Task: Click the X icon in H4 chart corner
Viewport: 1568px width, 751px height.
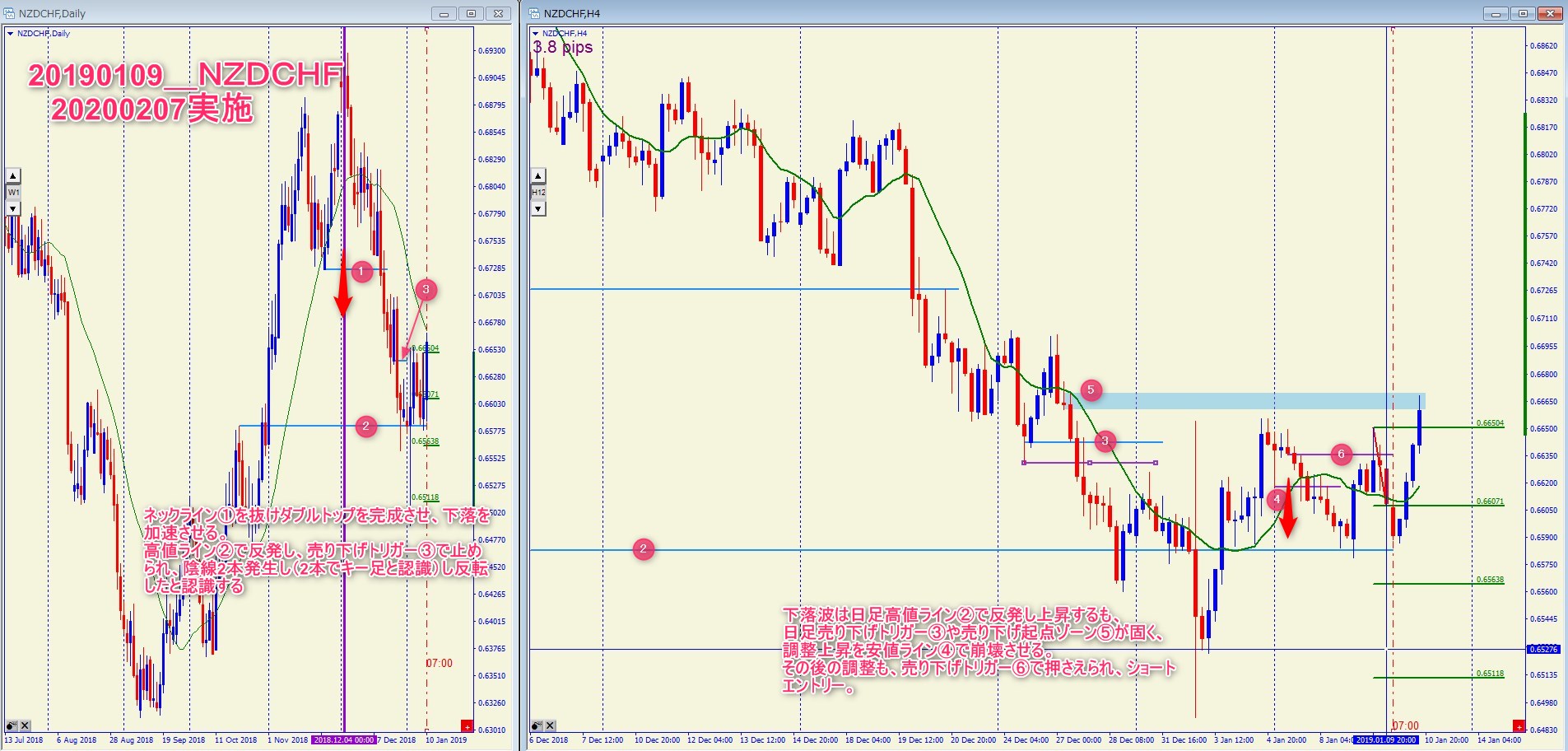Action: (551, 725)
